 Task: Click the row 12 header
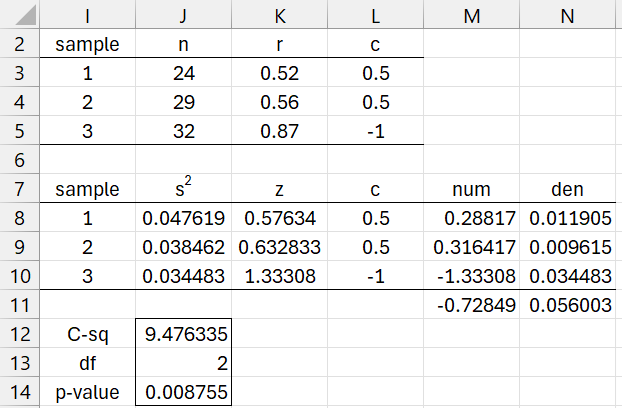click(19, 333)
